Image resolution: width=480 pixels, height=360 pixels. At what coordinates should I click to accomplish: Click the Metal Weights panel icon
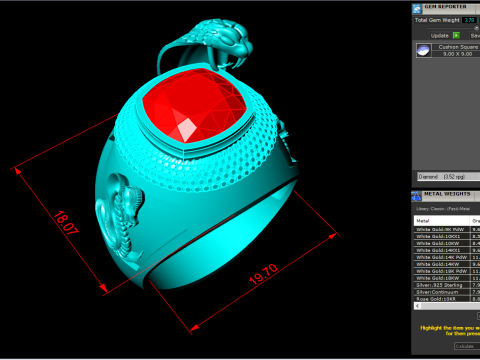(x=417, y=196)
